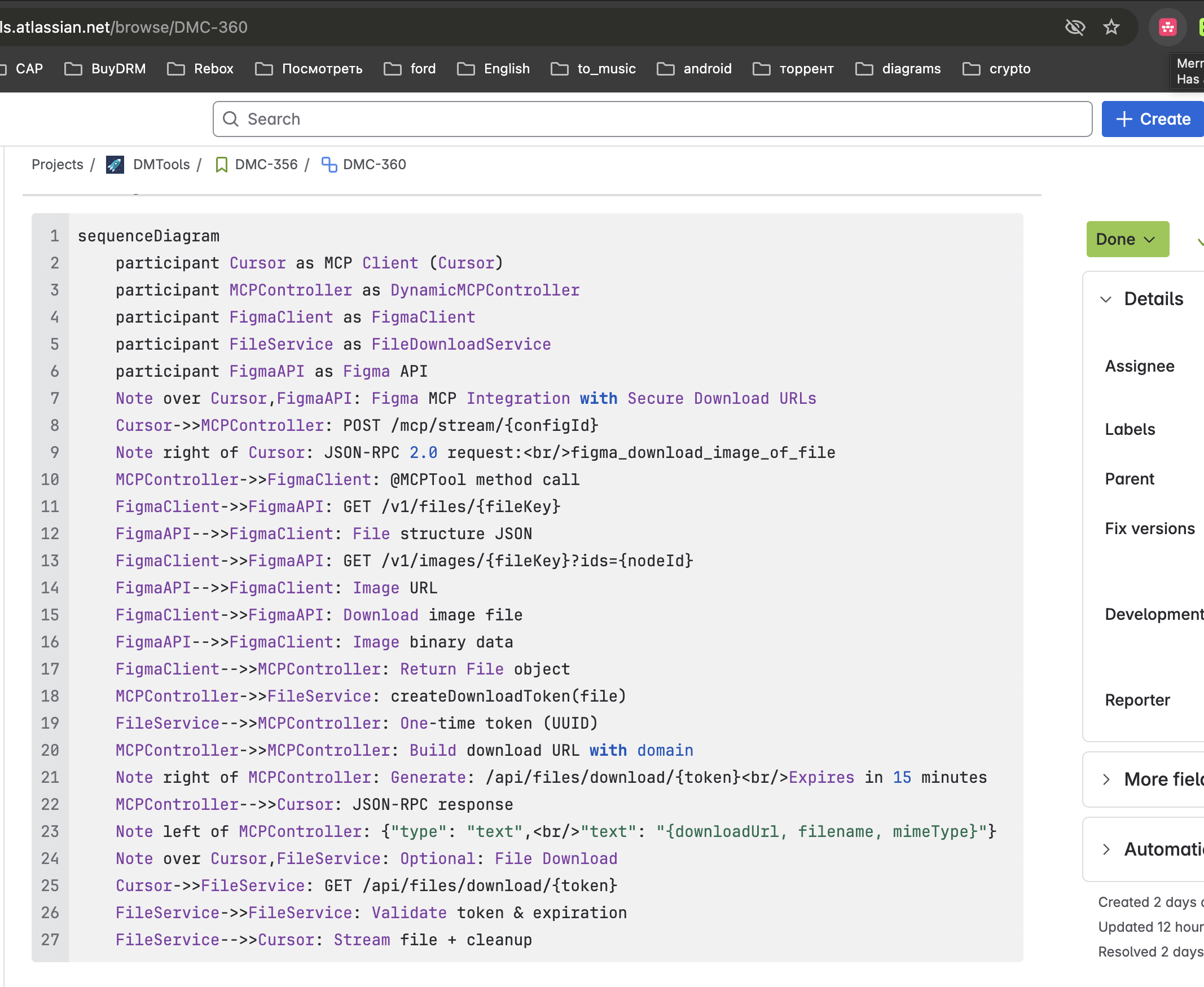This screenshot has width=1204, height=987.
Task: Go to Projects breadcrumb link
Action: point(58,165)
